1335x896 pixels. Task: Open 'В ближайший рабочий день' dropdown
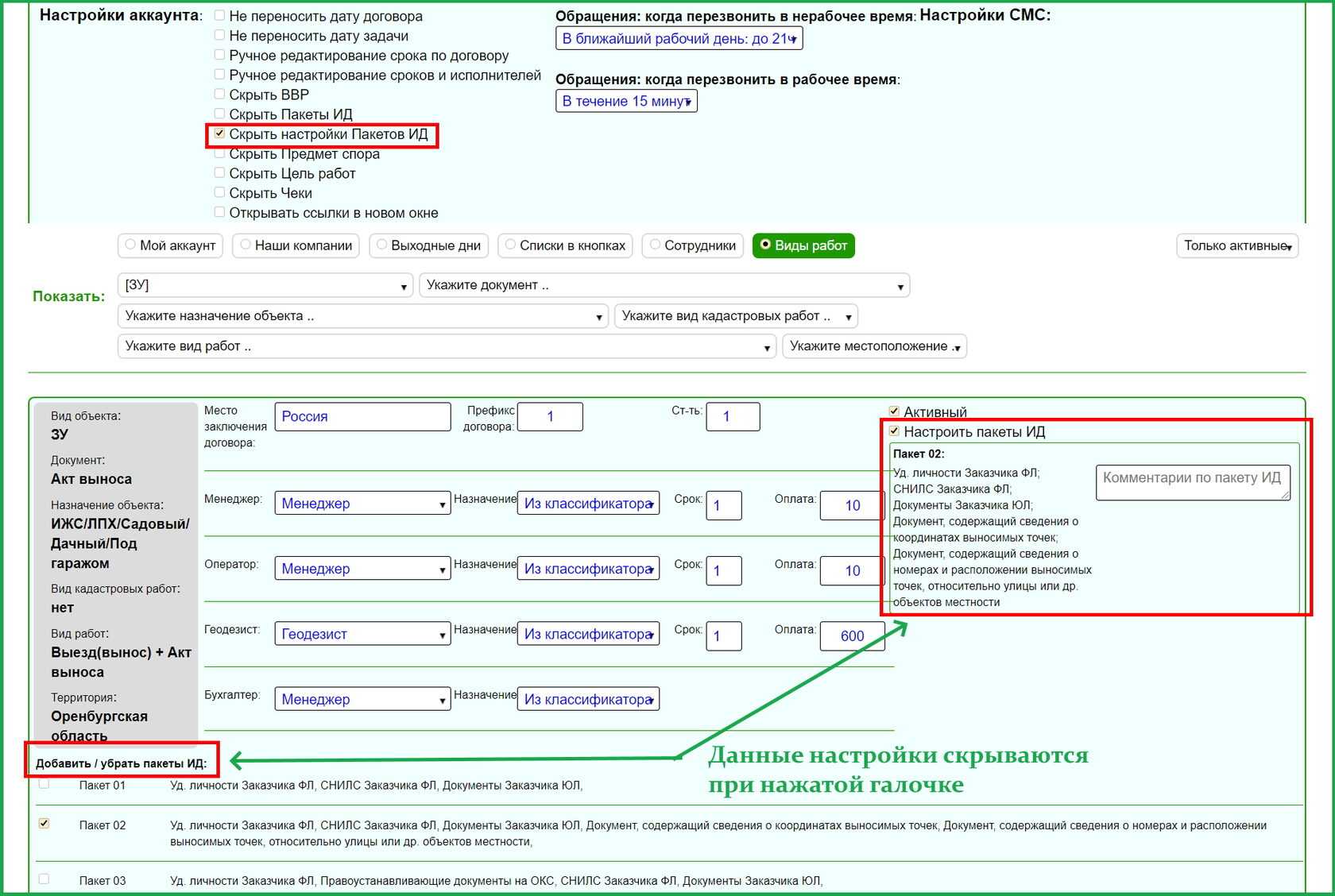679,38
